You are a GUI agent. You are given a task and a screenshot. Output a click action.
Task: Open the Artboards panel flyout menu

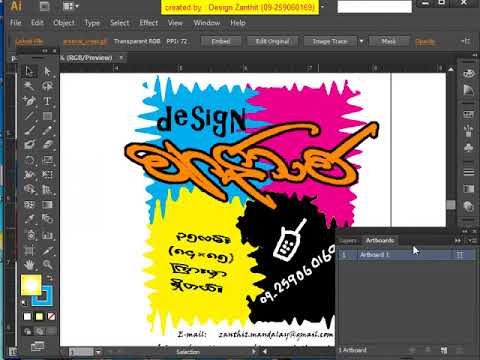pos(472,240)
